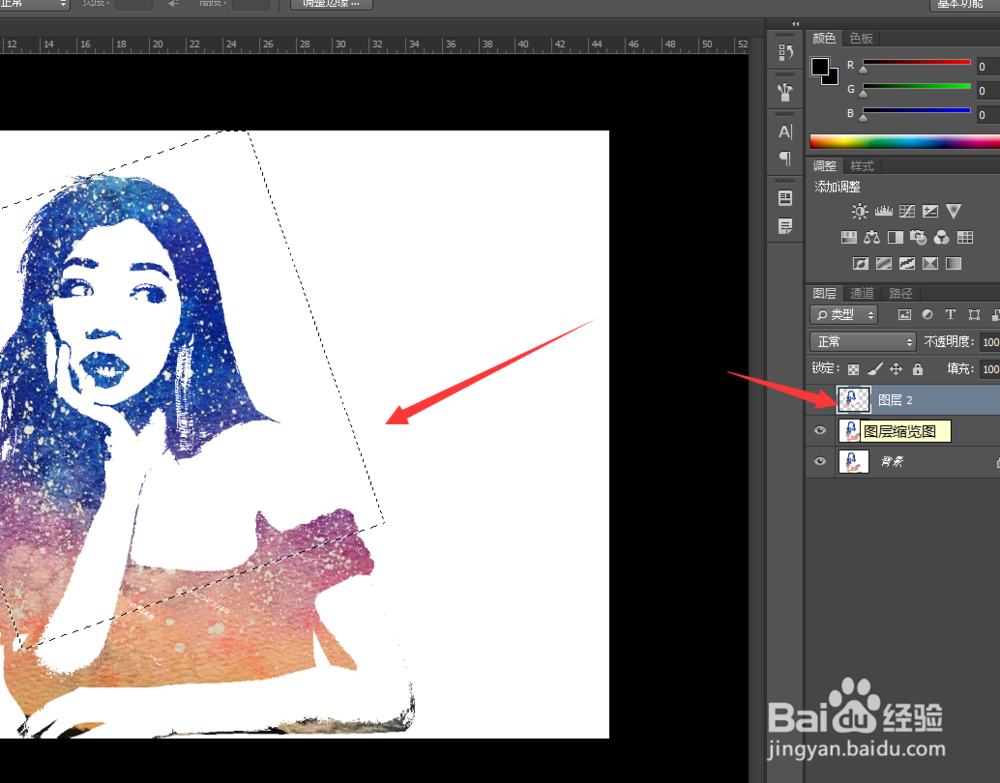Click the blue B slider handle
Screen dimensions: 1000x783
tap(863, 117)
